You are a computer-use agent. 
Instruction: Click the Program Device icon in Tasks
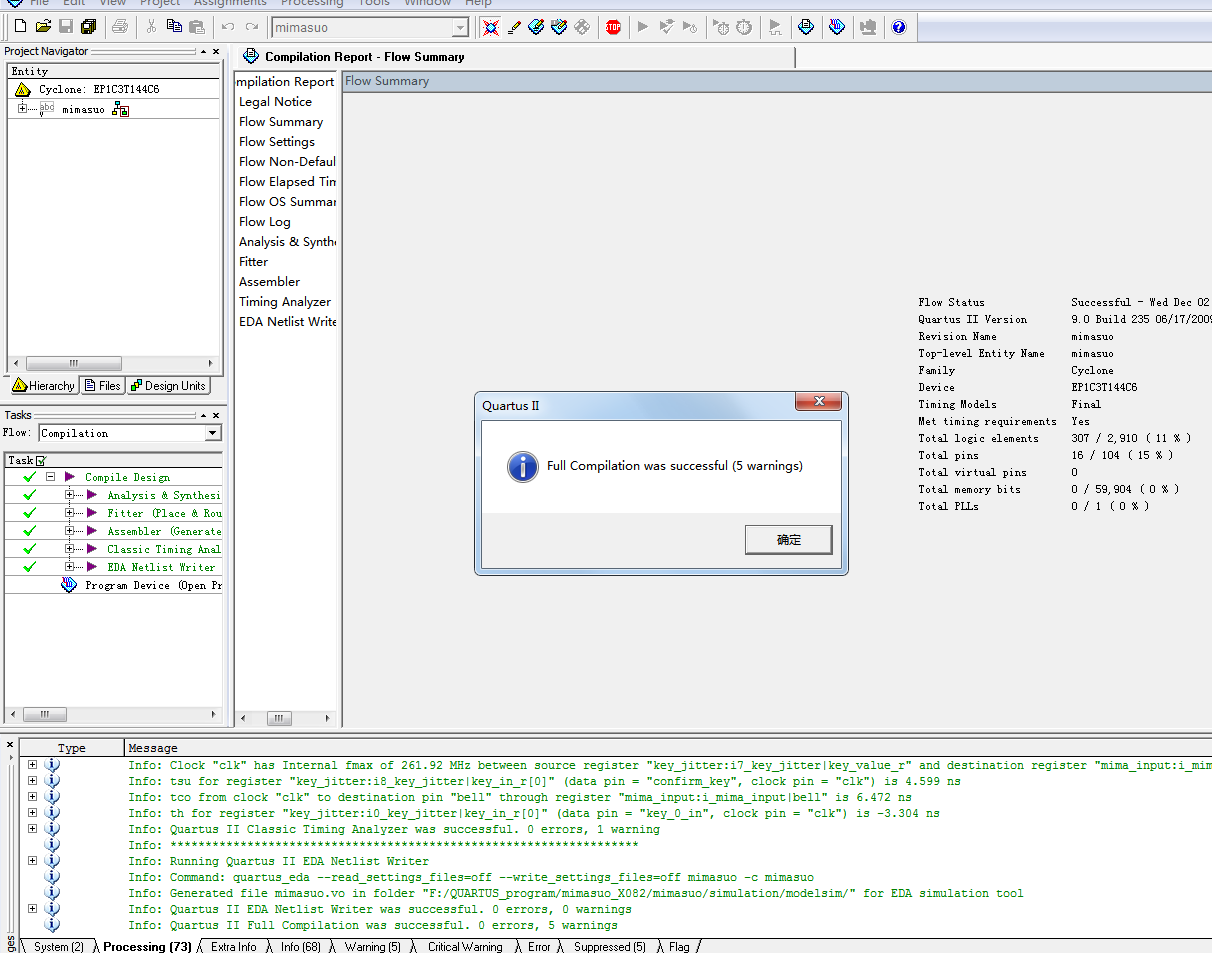click(x=69, y=585)
